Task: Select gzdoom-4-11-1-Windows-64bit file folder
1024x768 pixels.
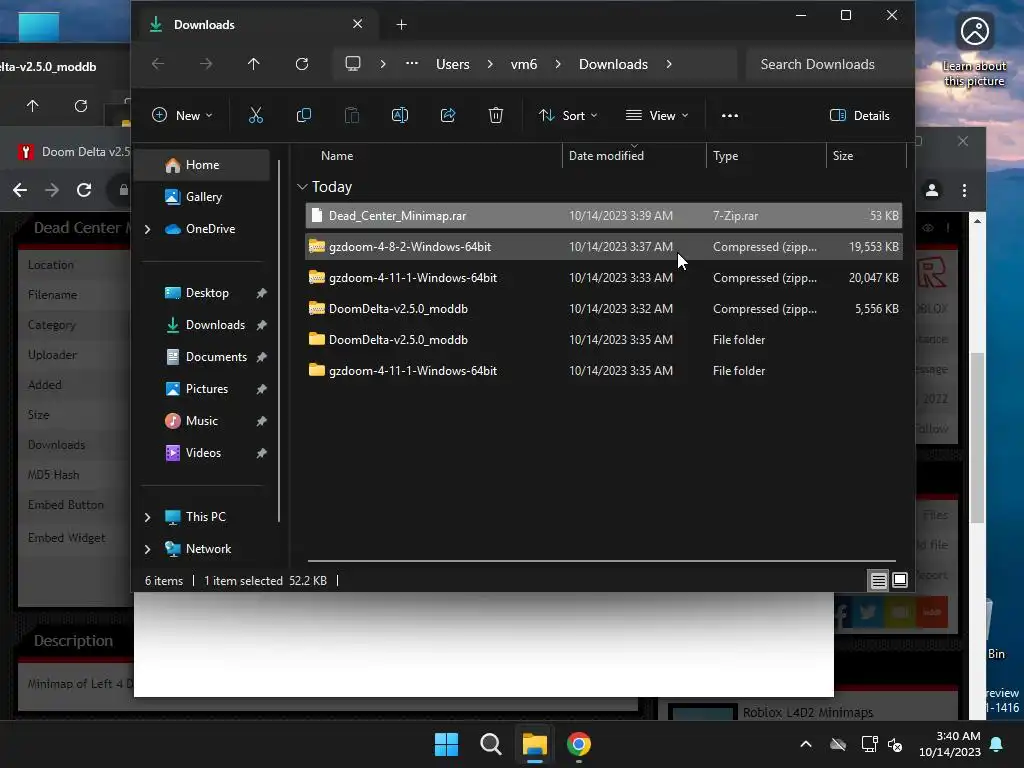Action: pyautogui.click(x=603, y=371)
